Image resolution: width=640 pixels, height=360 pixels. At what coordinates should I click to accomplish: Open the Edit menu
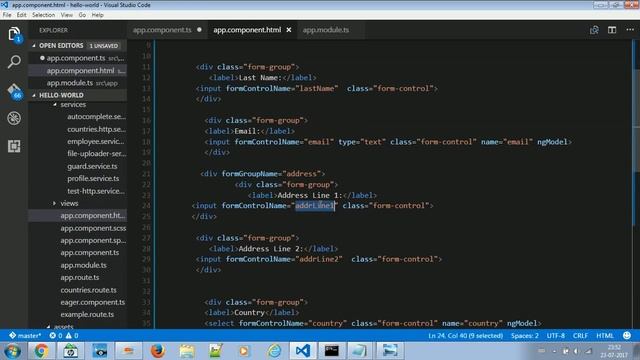[x=22, y=15]
